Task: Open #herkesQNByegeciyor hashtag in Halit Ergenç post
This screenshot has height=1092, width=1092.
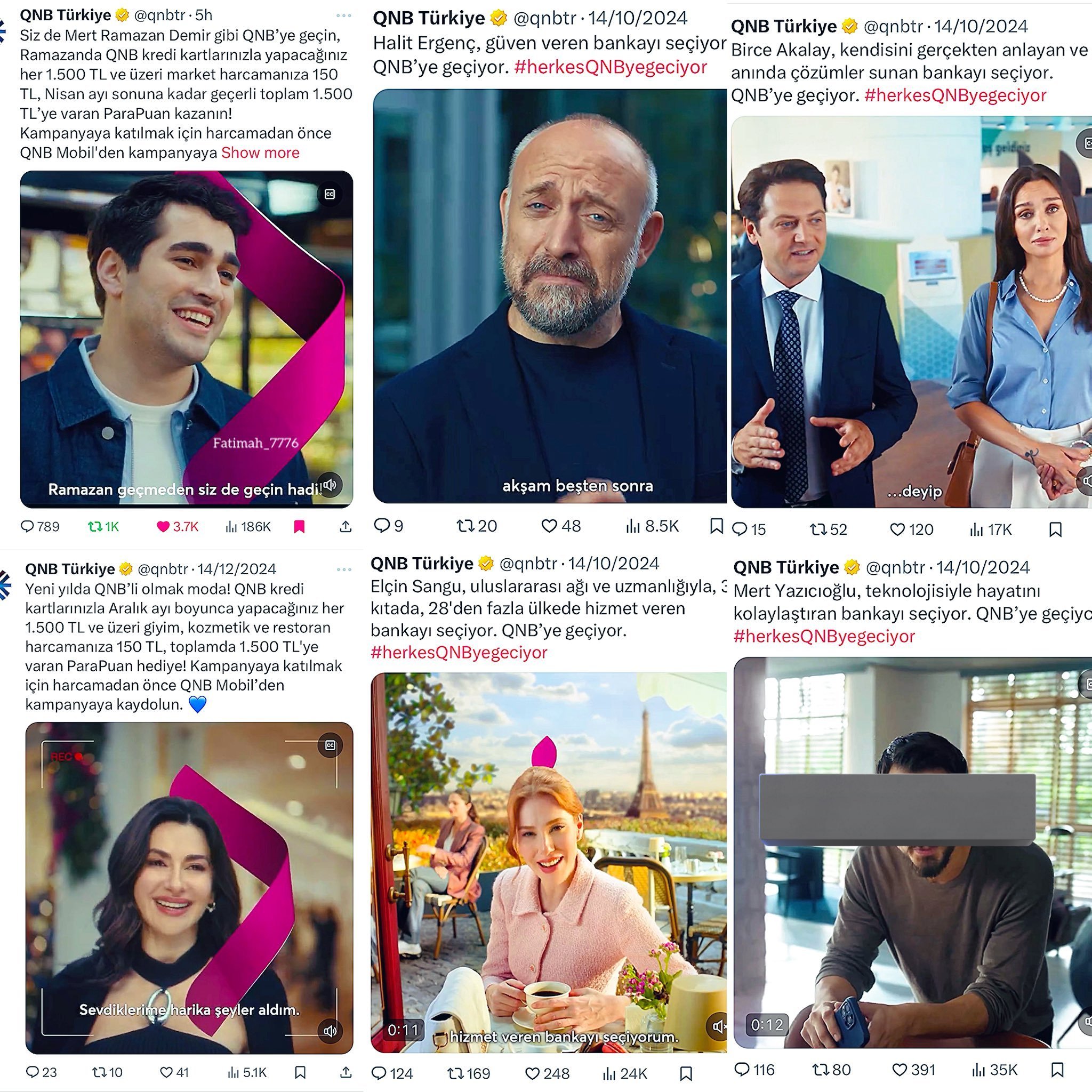Action: point(611,67)
